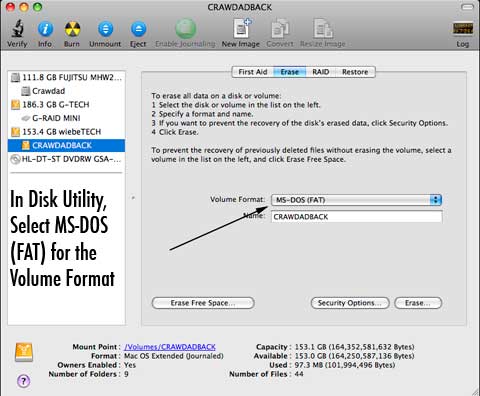This screenshot has height=396, width=480.
Task: Click the Name input field
Action: coord(357,217)
